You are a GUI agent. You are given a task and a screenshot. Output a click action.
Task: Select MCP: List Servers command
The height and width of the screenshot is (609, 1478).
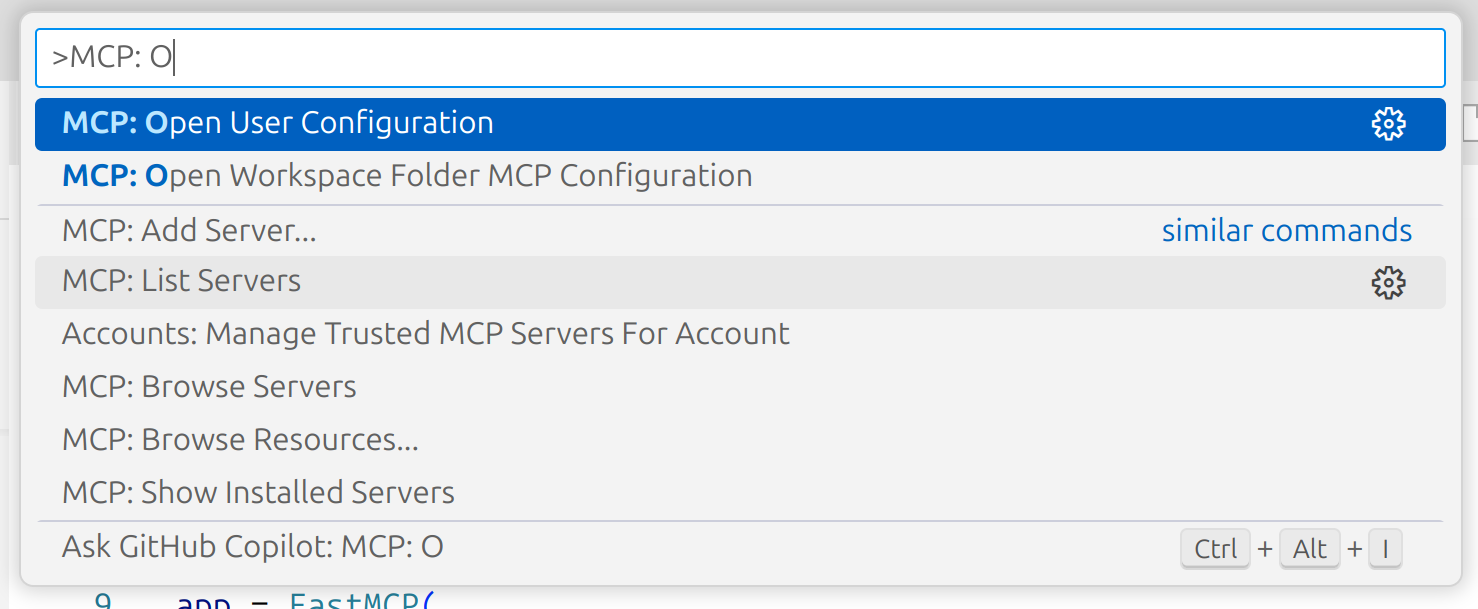tap(740, 282)
